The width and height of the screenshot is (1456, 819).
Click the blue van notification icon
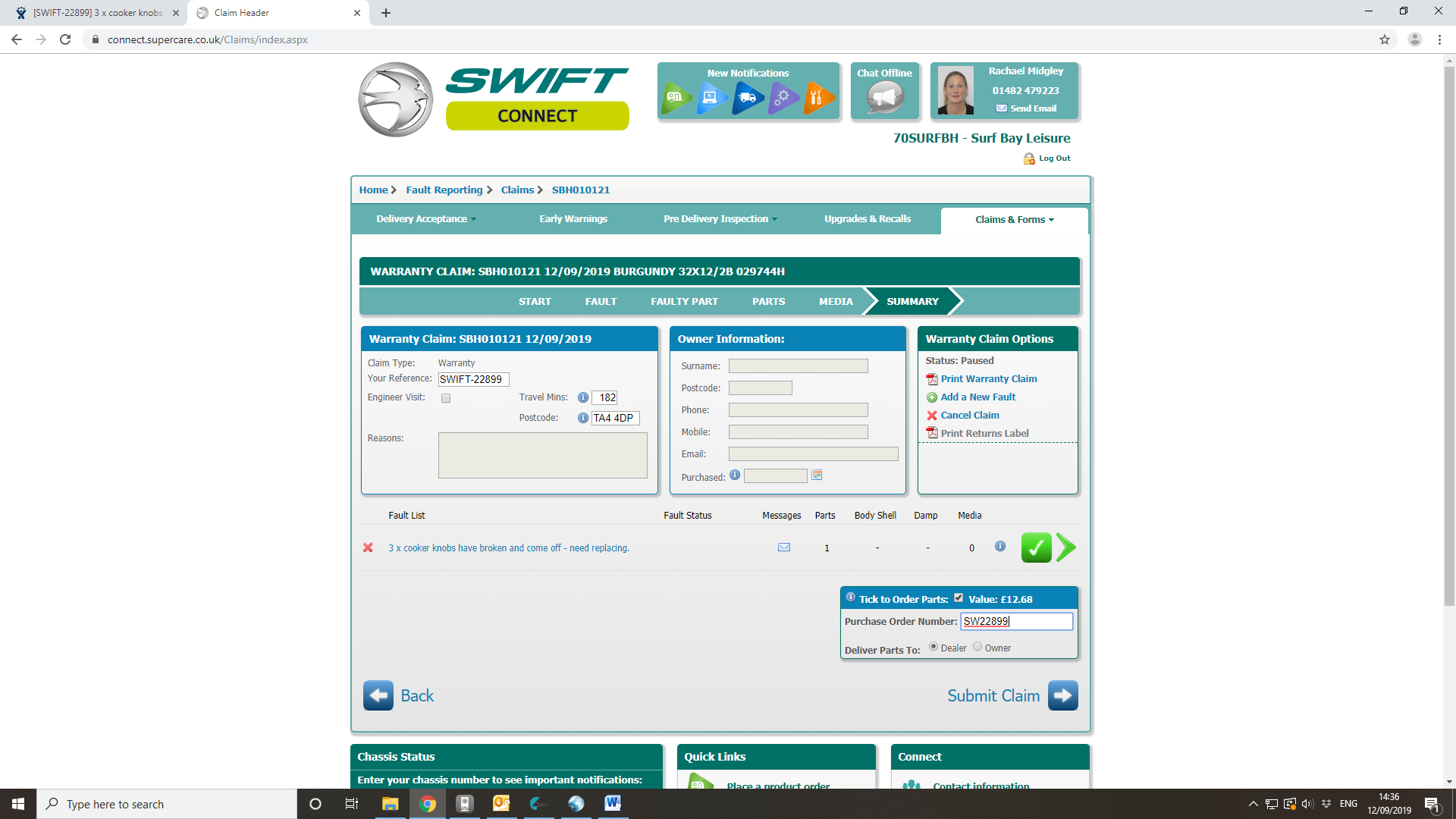(747, 98)
